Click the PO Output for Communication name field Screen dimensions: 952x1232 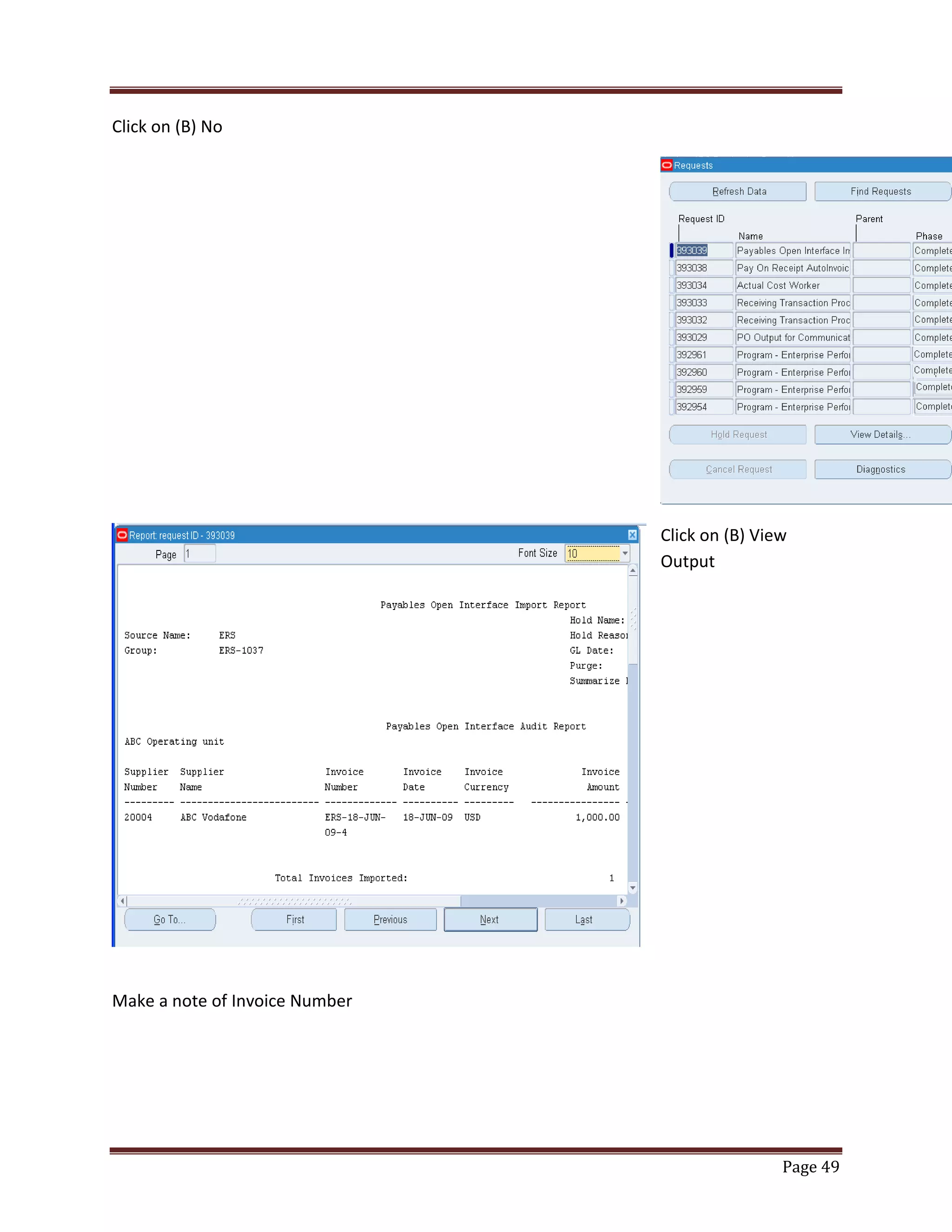pyautogui.click(x=793, y=338)
